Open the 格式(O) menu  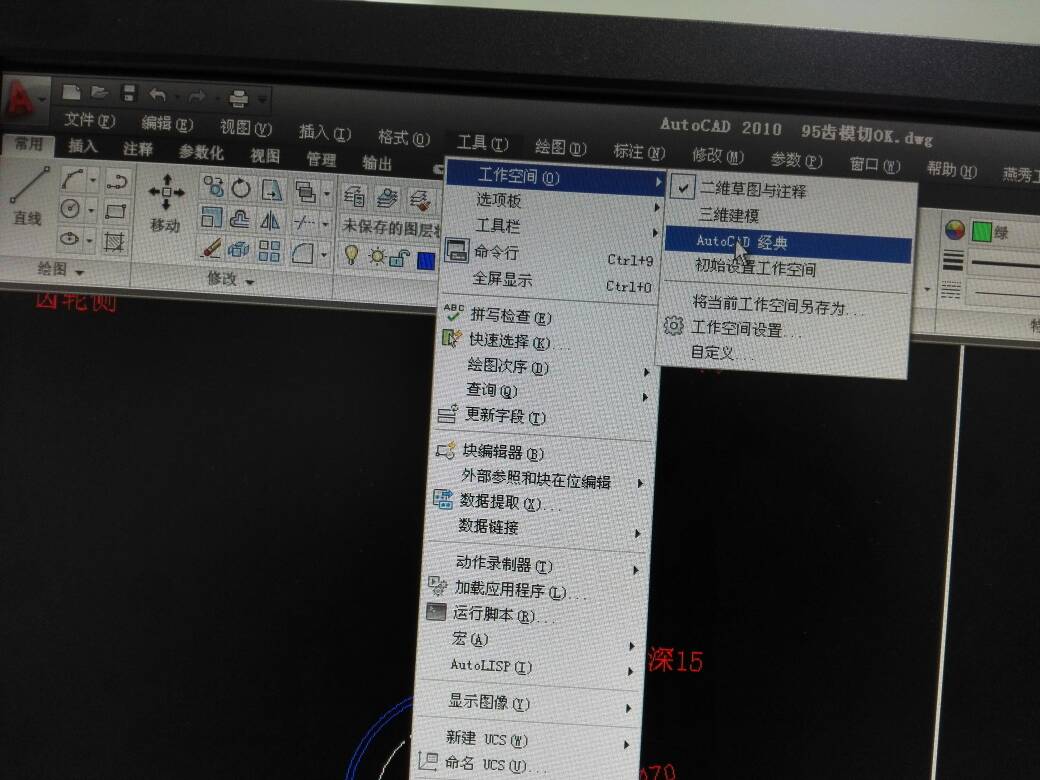[x=404, y=138]
